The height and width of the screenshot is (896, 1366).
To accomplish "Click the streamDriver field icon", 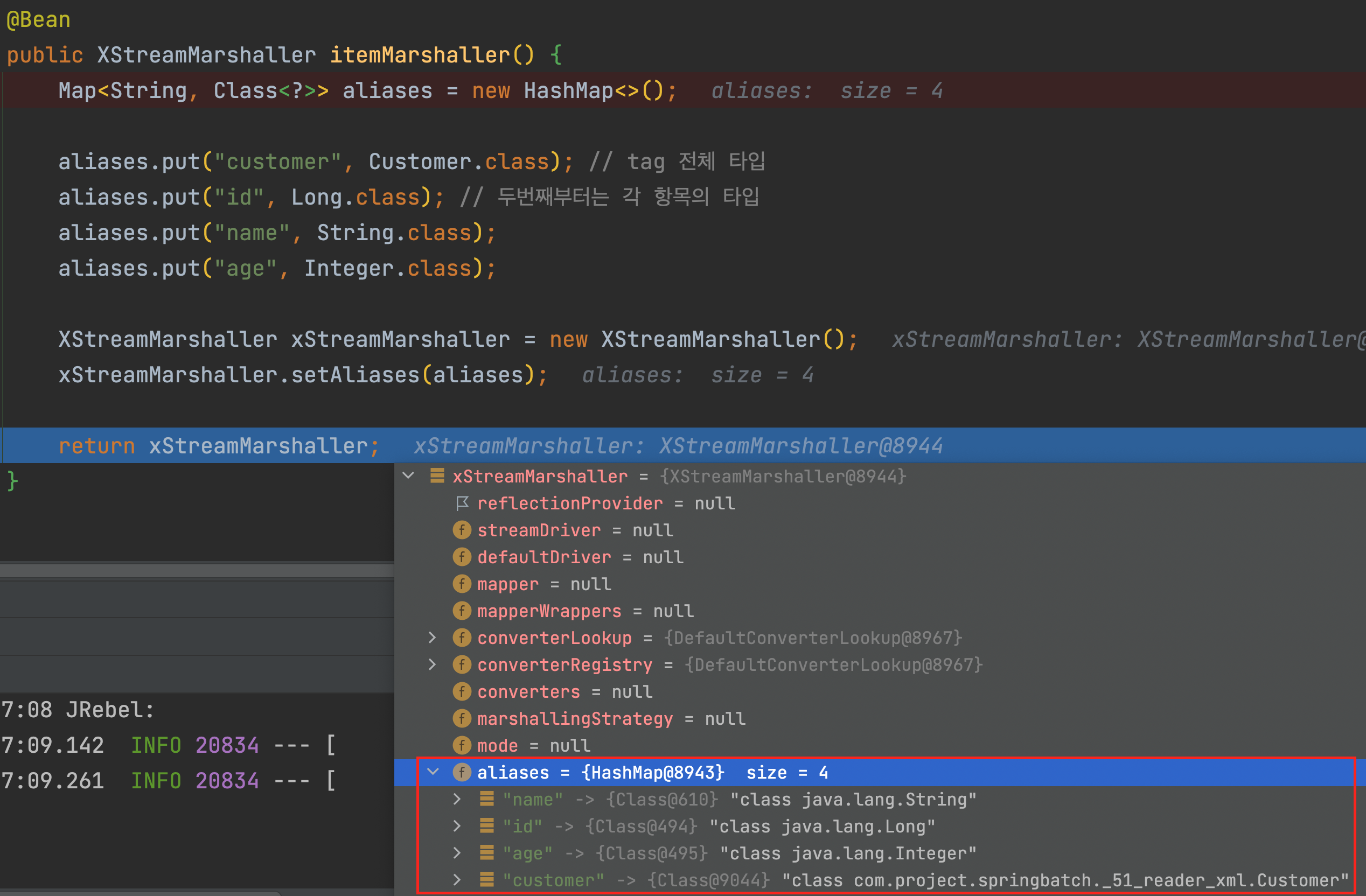I will point(462,530).
